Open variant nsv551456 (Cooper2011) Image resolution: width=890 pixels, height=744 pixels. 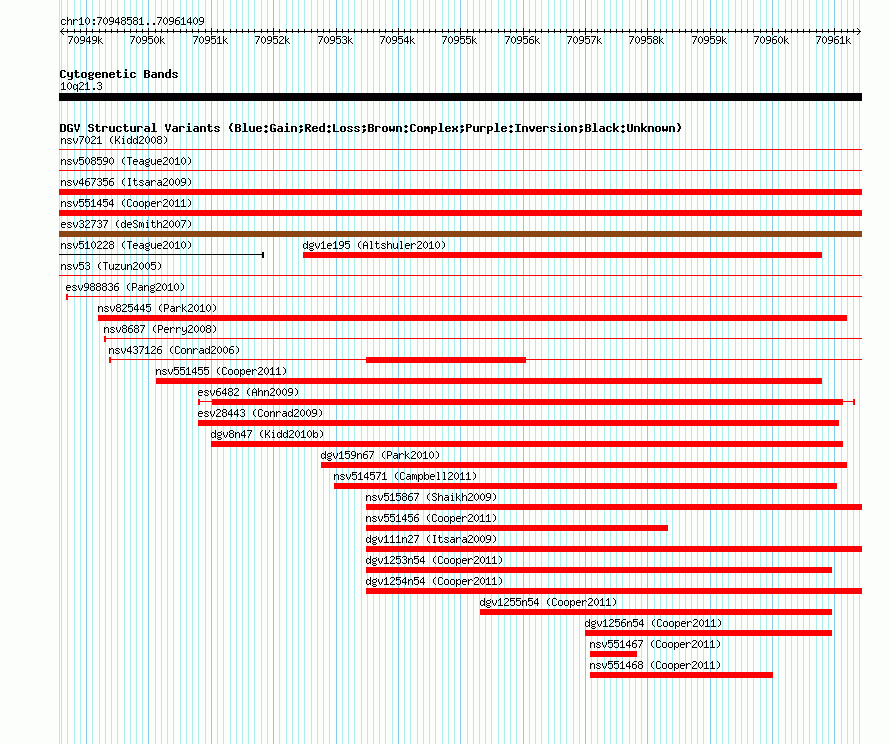click(x=431, y=518)
